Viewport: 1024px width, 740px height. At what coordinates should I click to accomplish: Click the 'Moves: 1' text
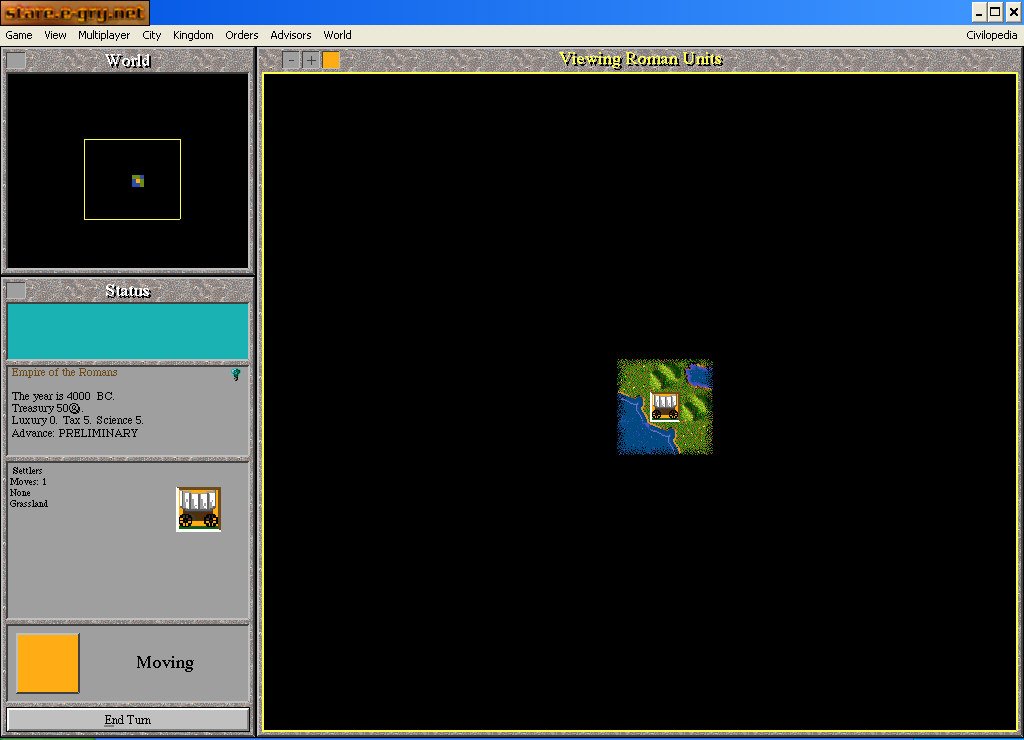pyautogui.click(x=28, y=481)
